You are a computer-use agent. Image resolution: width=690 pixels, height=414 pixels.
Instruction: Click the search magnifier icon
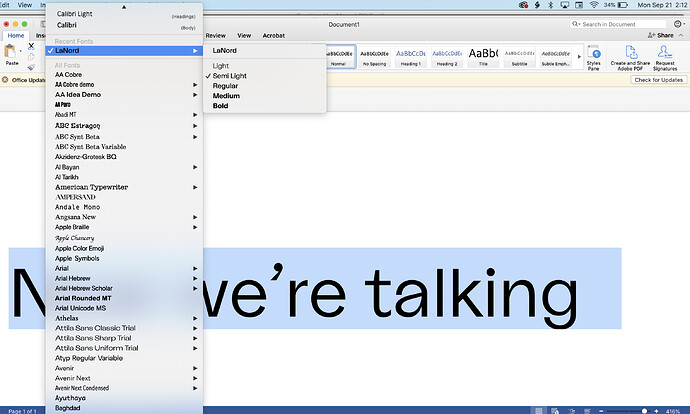[576, 24]
